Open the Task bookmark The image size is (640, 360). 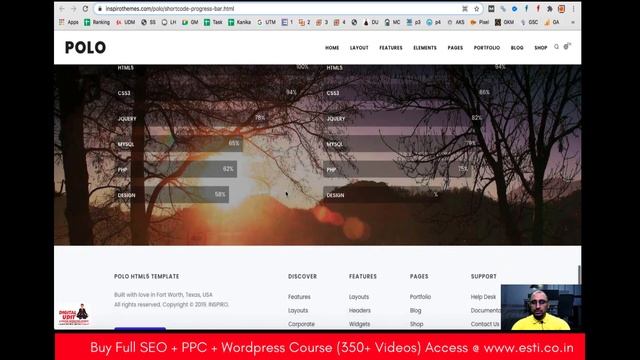[213, 22]
